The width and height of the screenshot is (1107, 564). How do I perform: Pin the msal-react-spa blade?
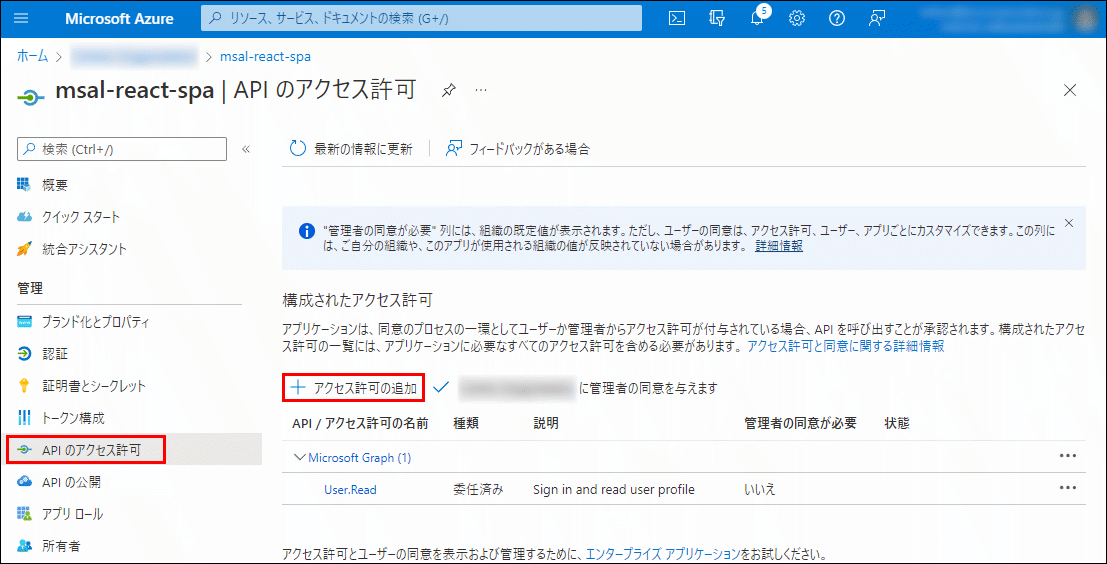pyautogui.click(x=448, y=90)
